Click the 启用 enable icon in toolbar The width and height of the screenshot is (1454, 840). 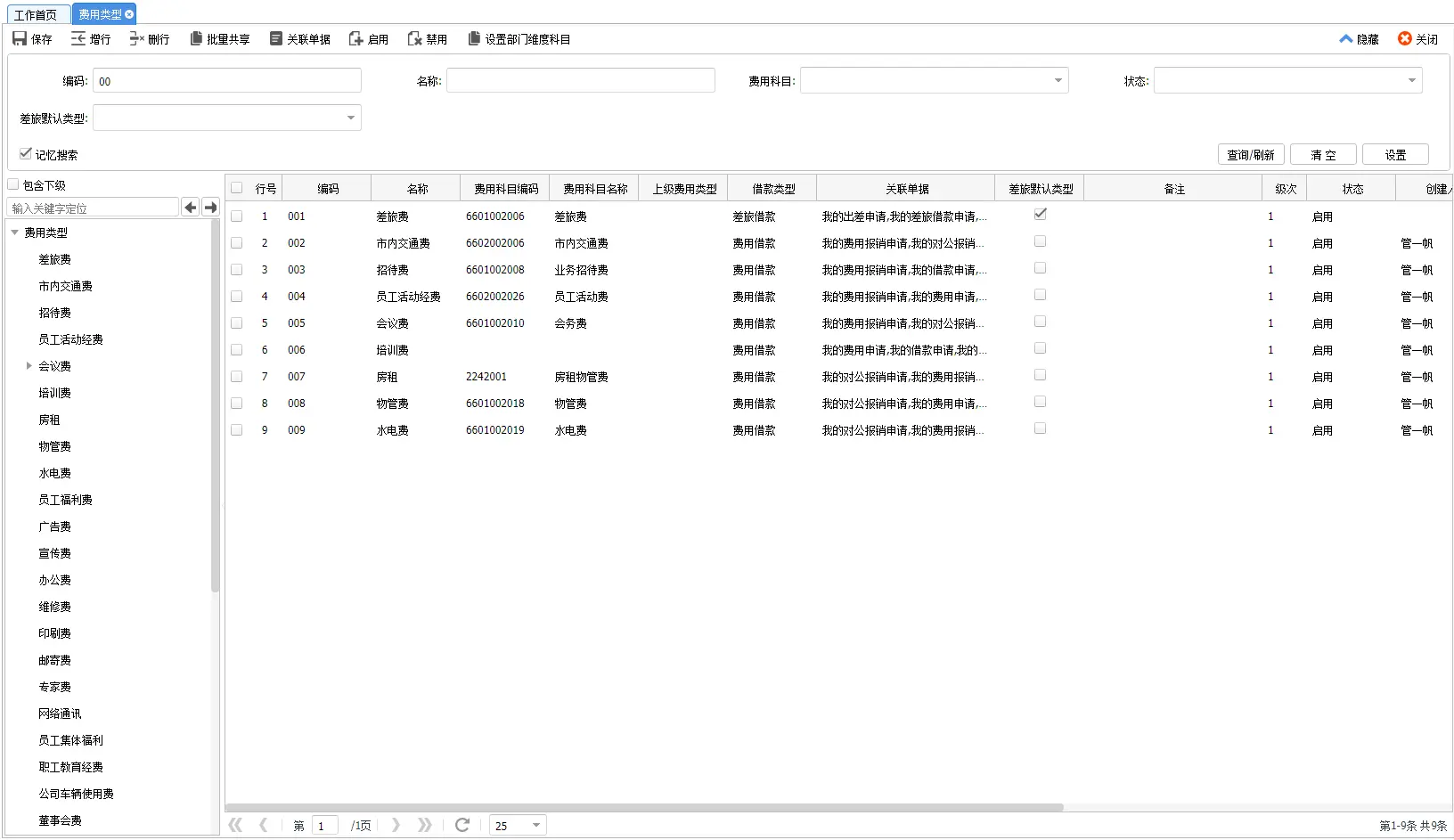(355, 38)
